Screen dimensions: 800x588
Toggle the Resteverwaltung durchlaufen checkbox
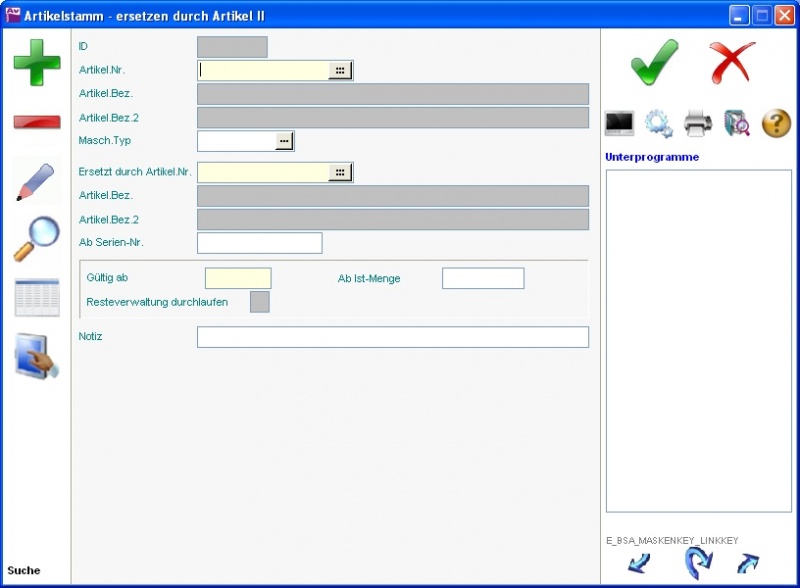coord(259,301)
